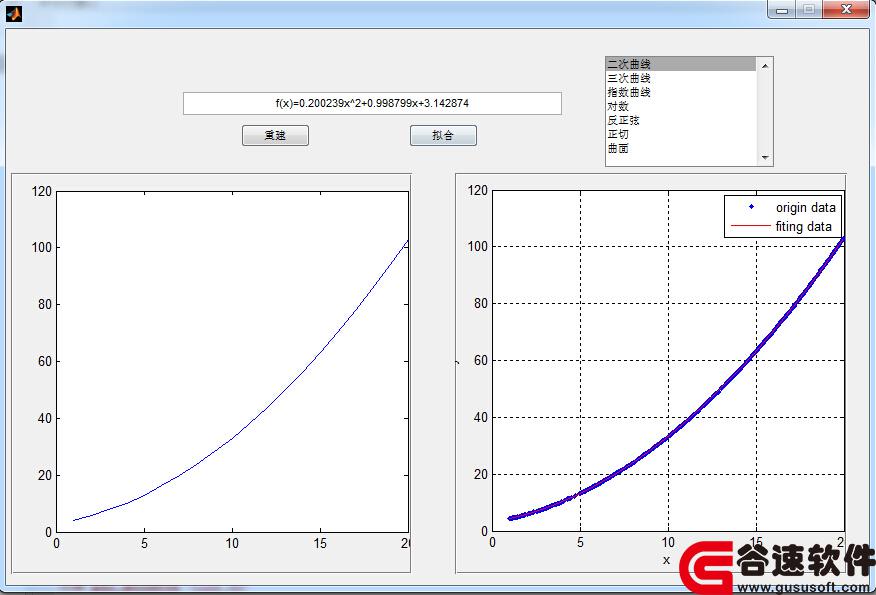Select 指数曲线 in the list
876x595 pixels.
tap(681, 92)
